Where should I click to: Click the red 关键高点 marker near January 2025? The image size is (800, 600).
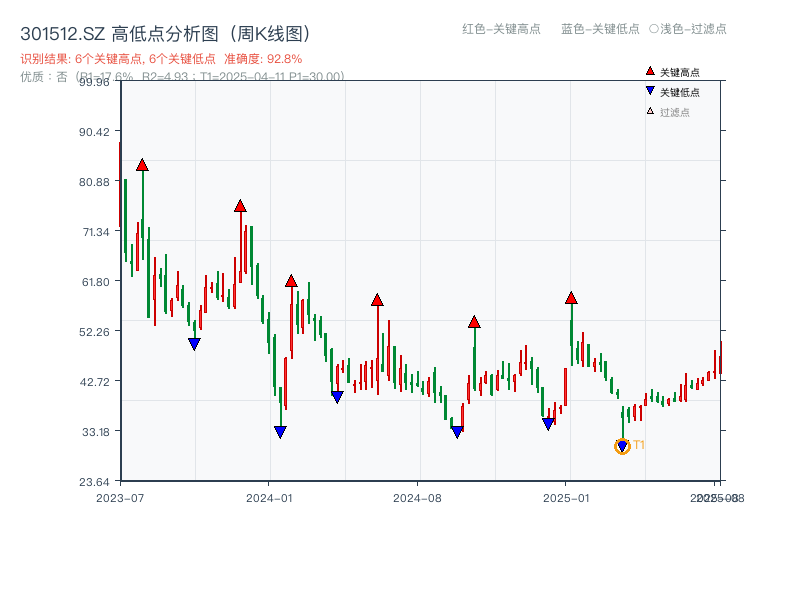[x=571, y=297]
